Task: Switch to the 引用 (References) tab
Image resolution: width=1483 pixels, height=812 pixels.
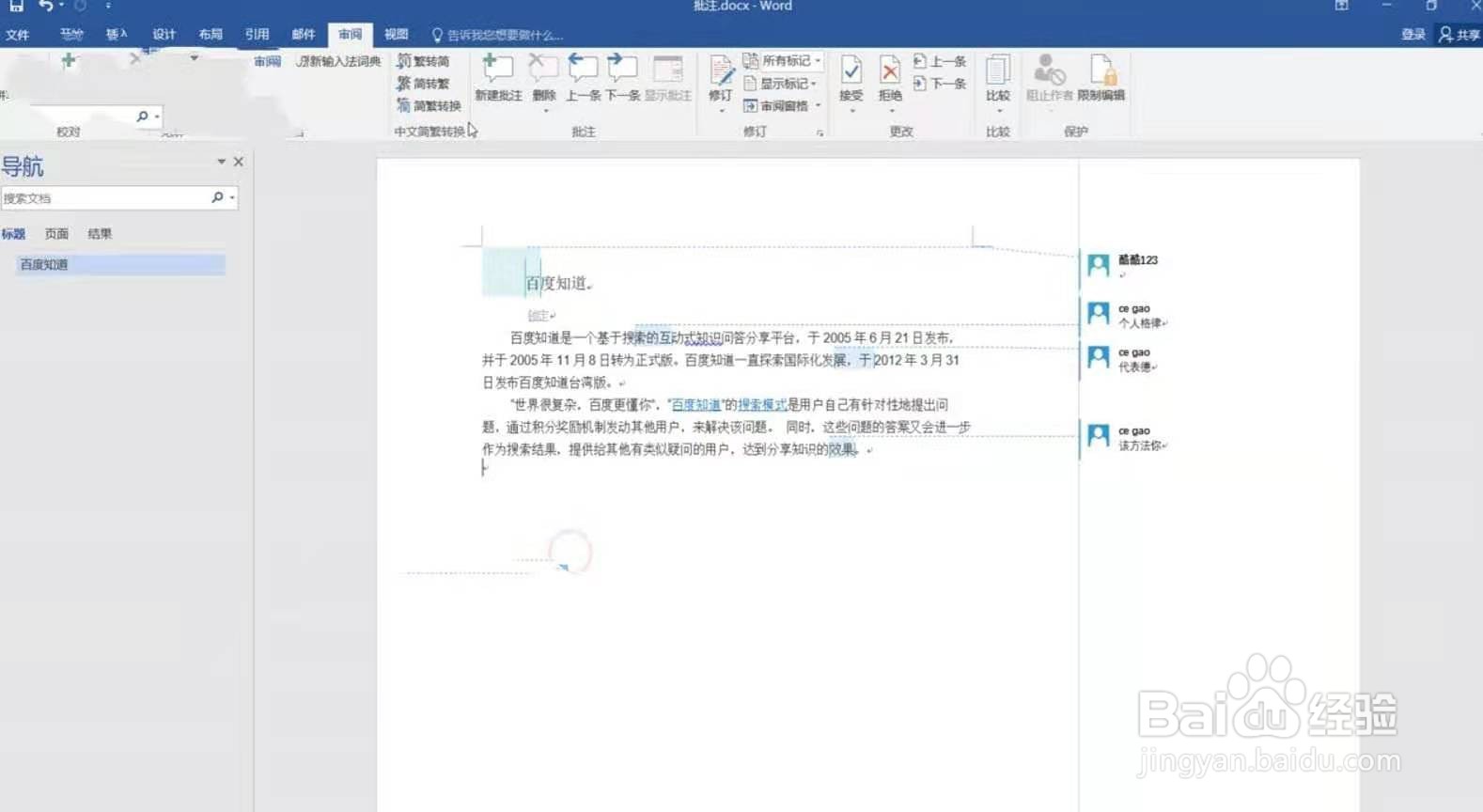Action: pyautogui.click(x=257, y=35)
